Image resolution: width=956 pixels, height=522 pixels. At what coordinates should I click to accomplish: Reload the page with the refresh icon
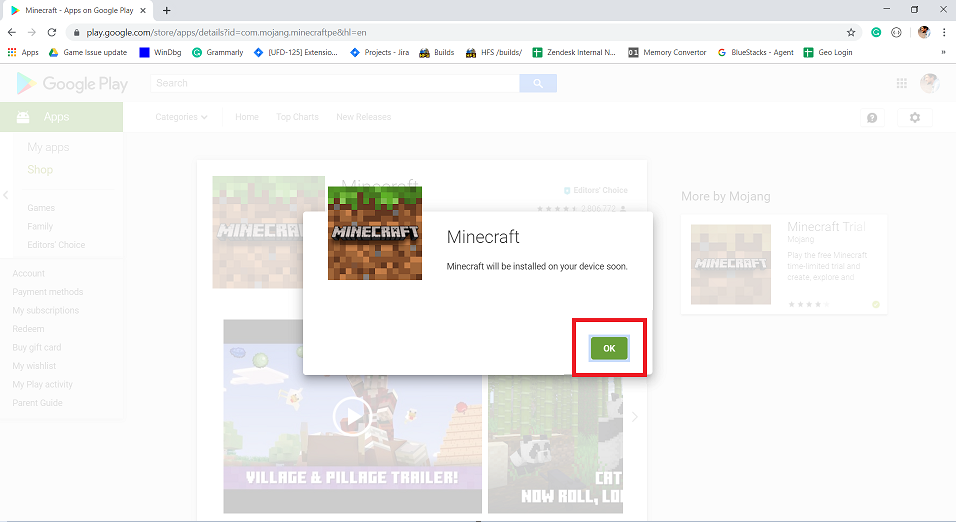coord(52,32)
